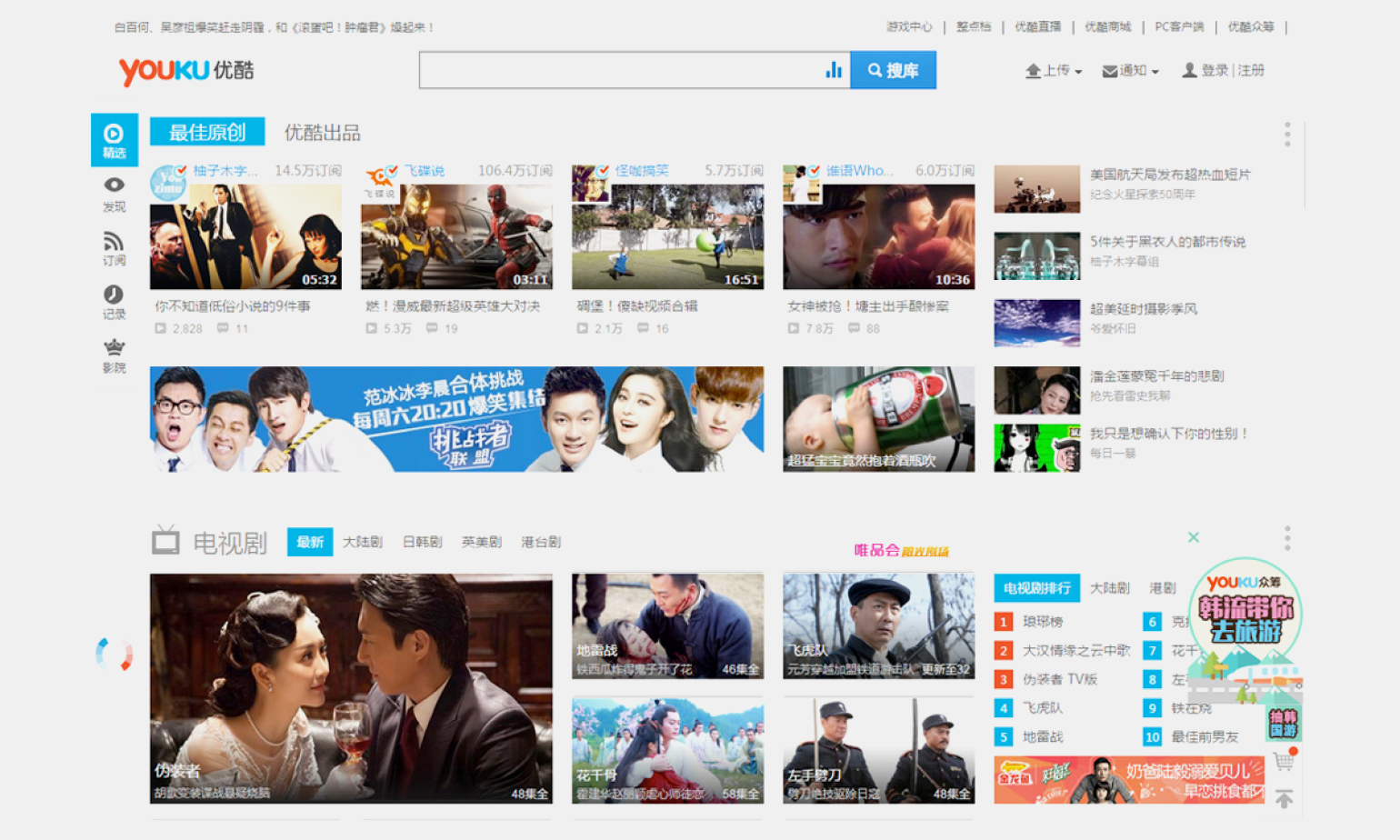Expand the 上传 upload dropdown
This screenshot has width=1400, height=840.
pos(1054,71)
